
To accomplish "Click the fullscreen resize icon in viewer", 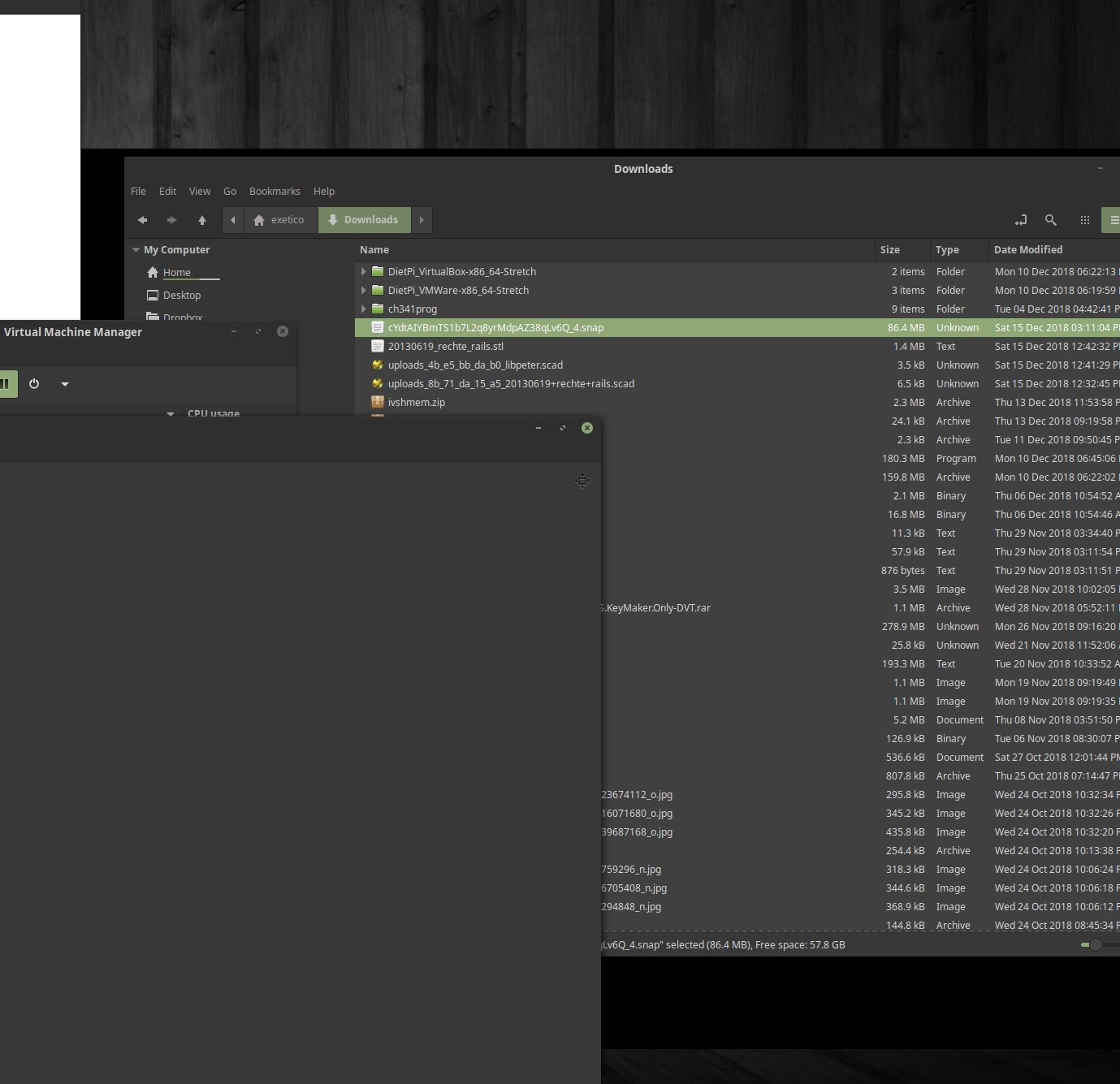I will (582, 481).
